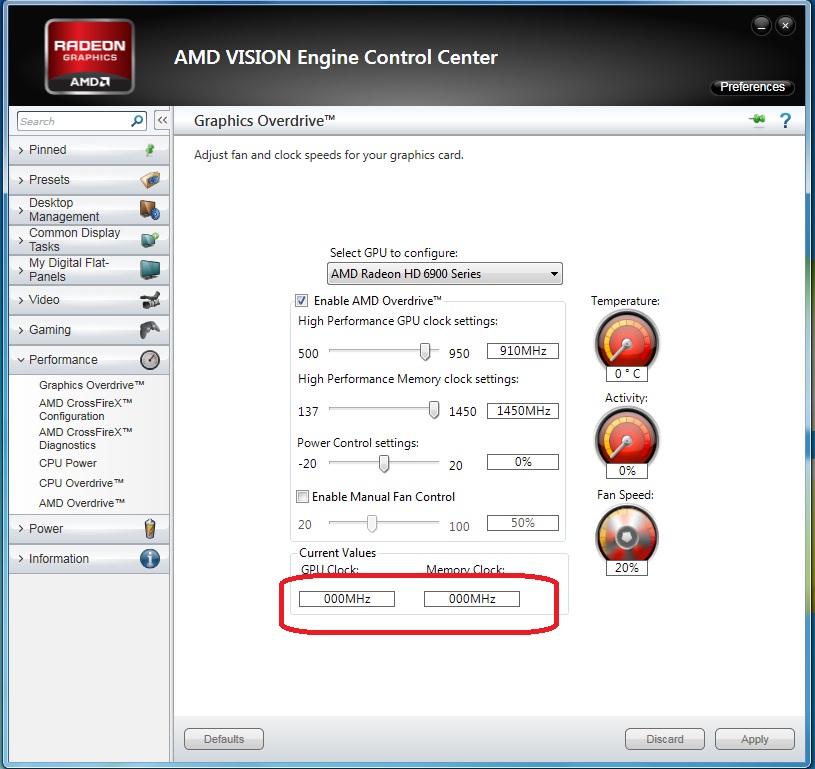The height and width of the screenshot is (769, 815).
Task: Collapse the Performance section
Action: [x=89, y=360]
